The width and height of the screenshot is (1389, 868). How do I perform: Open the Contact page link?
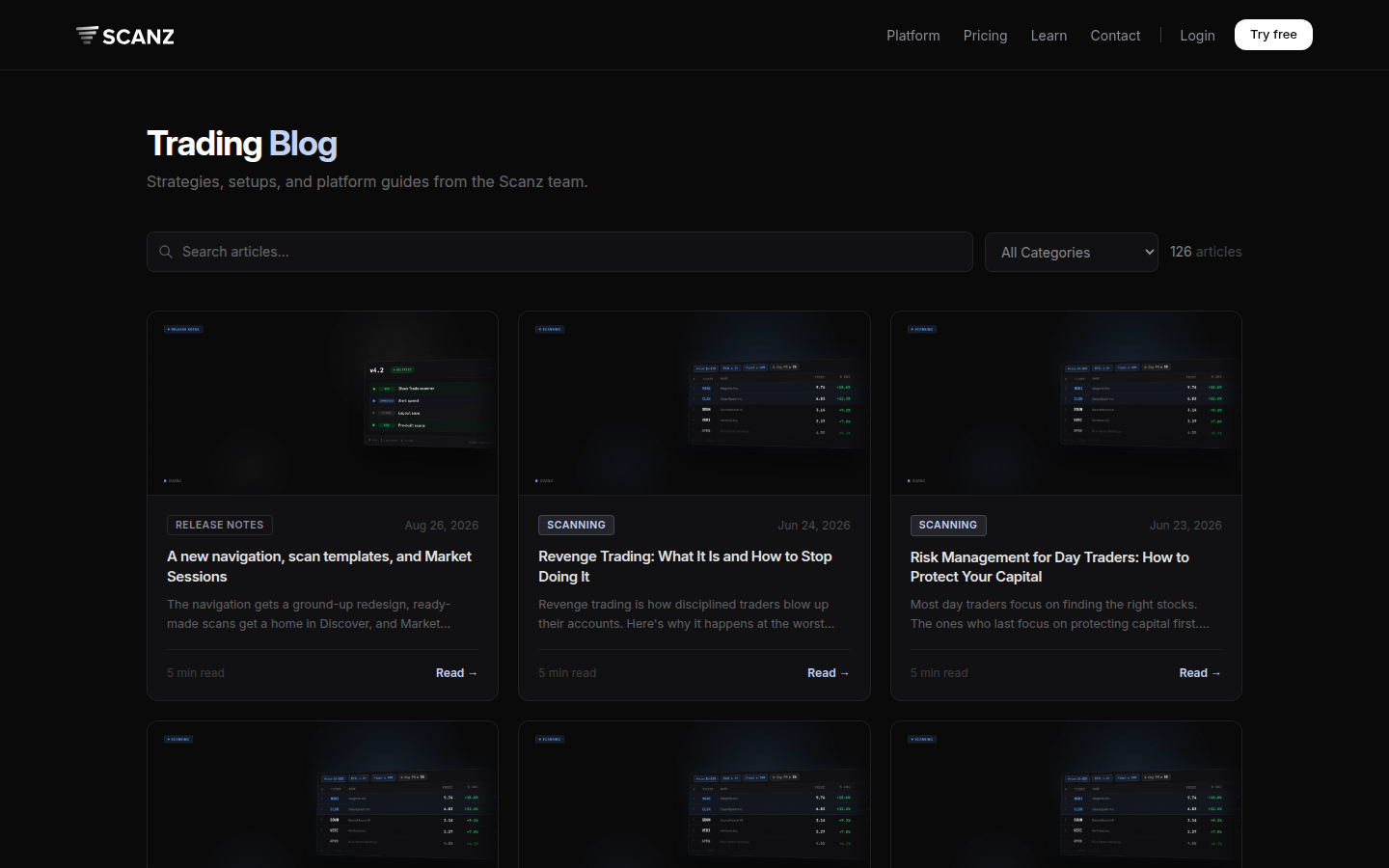(1115, 36)
